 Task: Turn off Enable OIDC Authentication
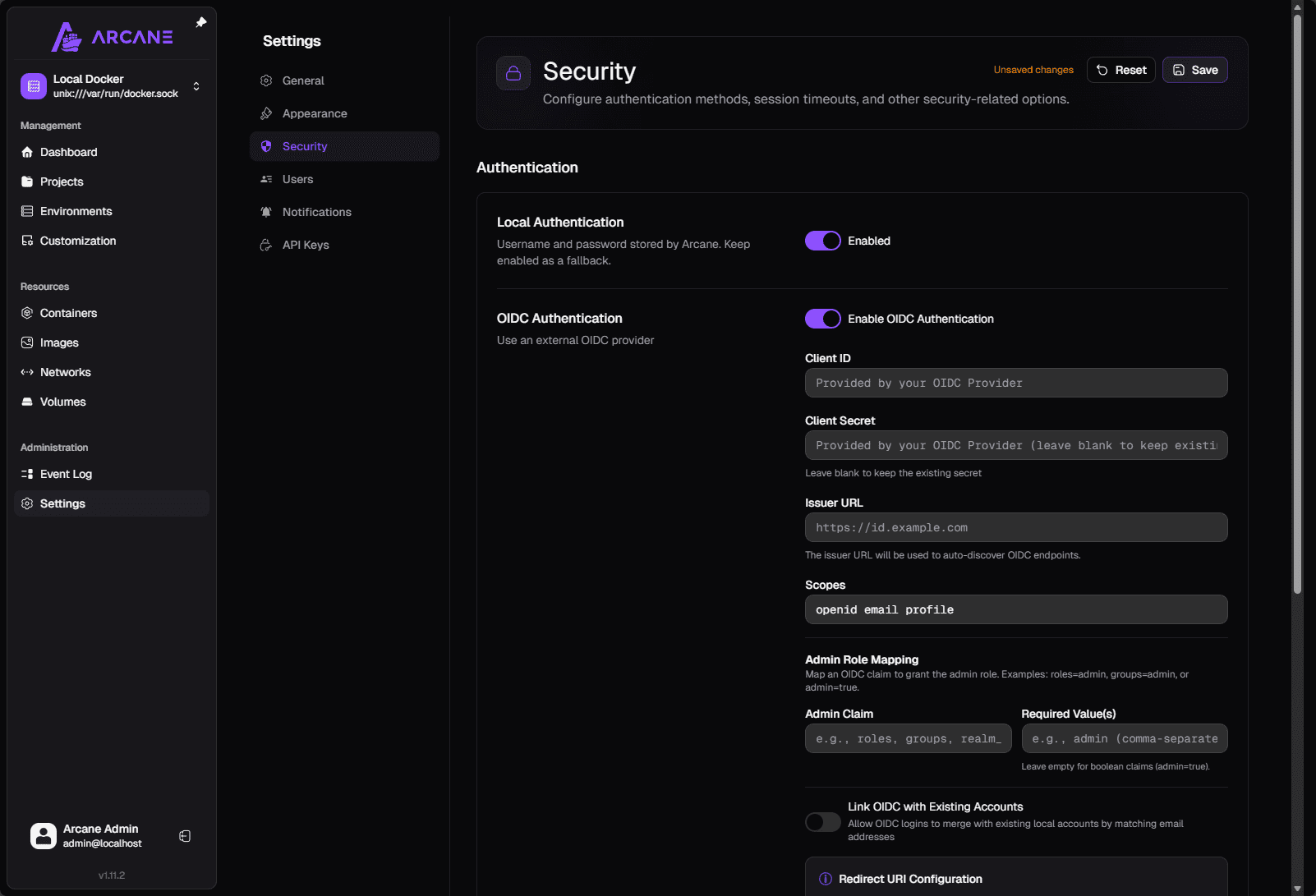tap(822, 319)
